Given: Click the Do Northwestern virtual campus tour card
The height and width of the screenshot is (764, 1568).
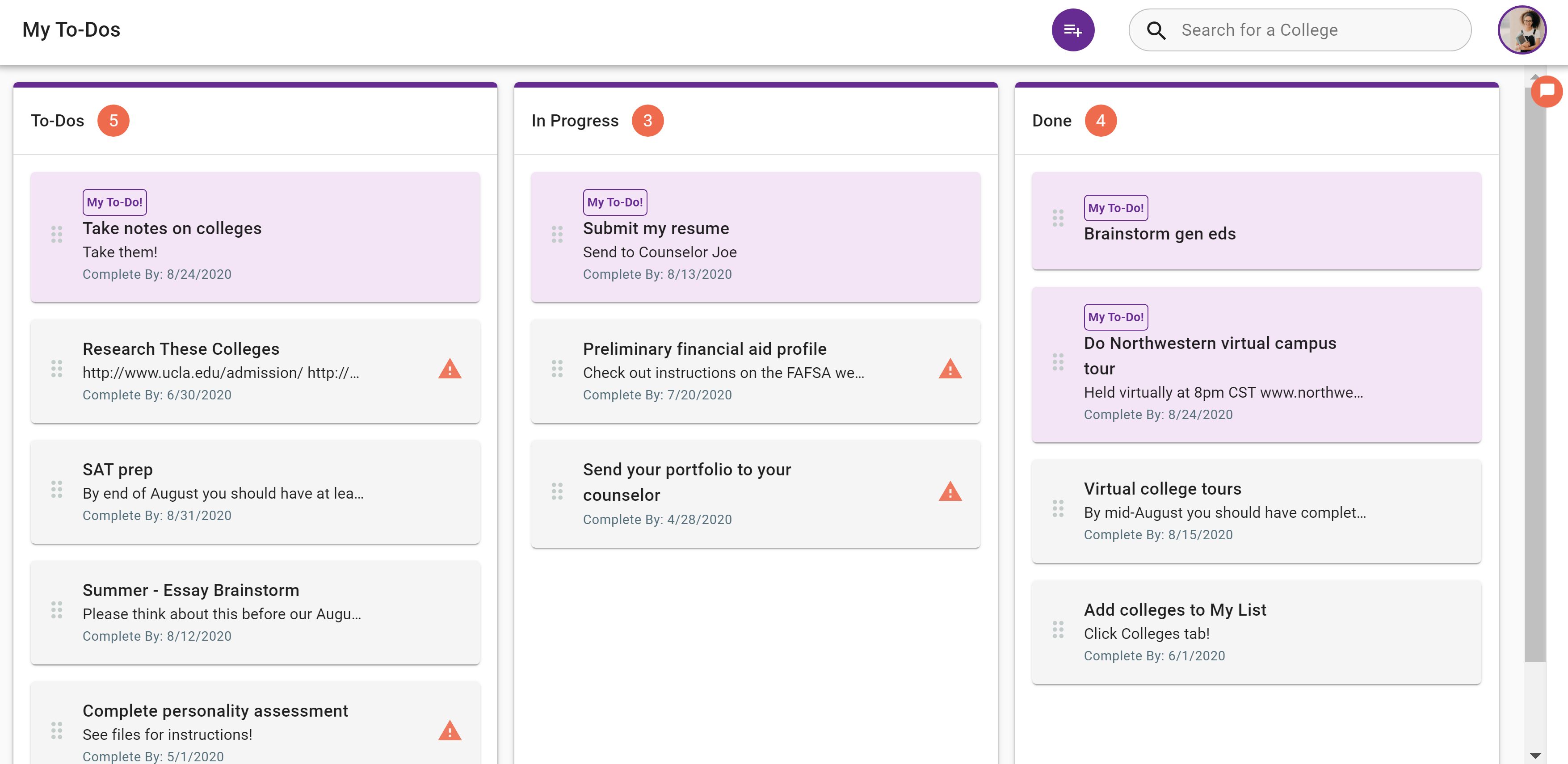Looking at the screenshot, I should [x=1256, y=365].
